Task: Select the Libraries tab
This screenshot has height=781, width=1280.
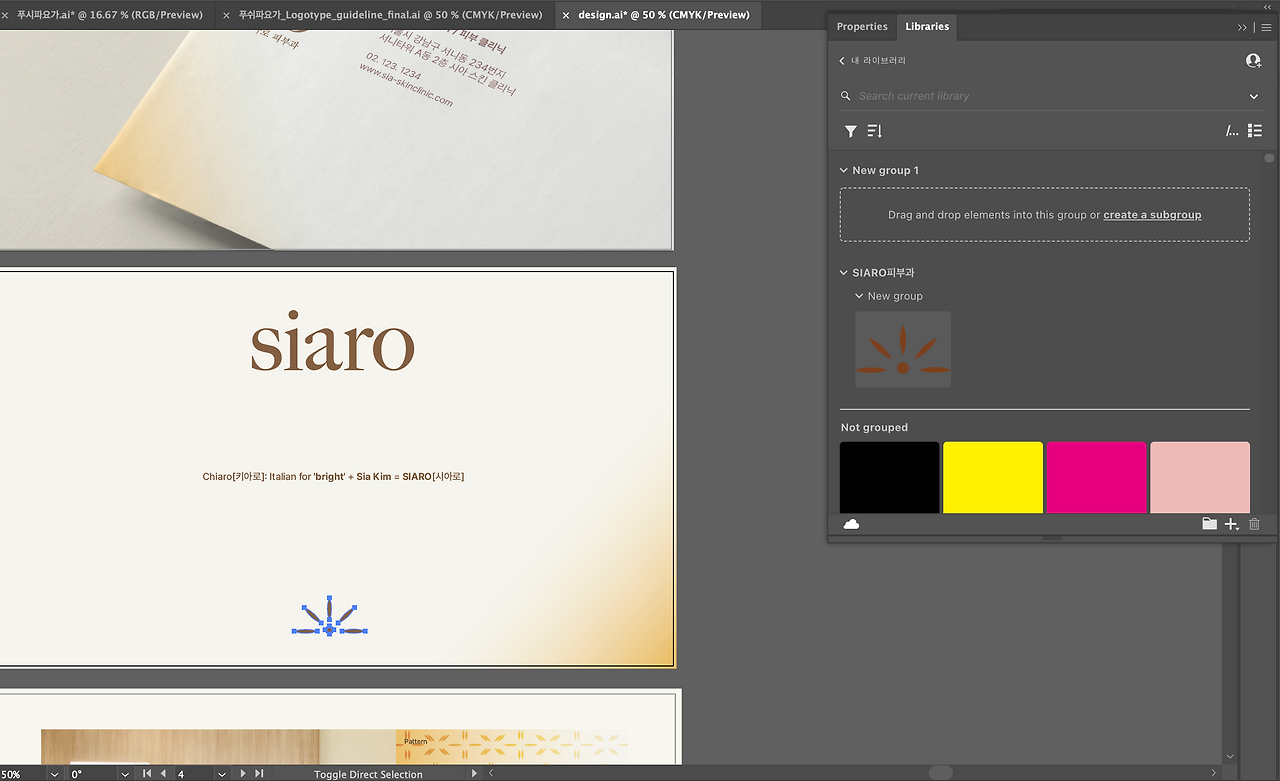Action: tap(927, 27)
